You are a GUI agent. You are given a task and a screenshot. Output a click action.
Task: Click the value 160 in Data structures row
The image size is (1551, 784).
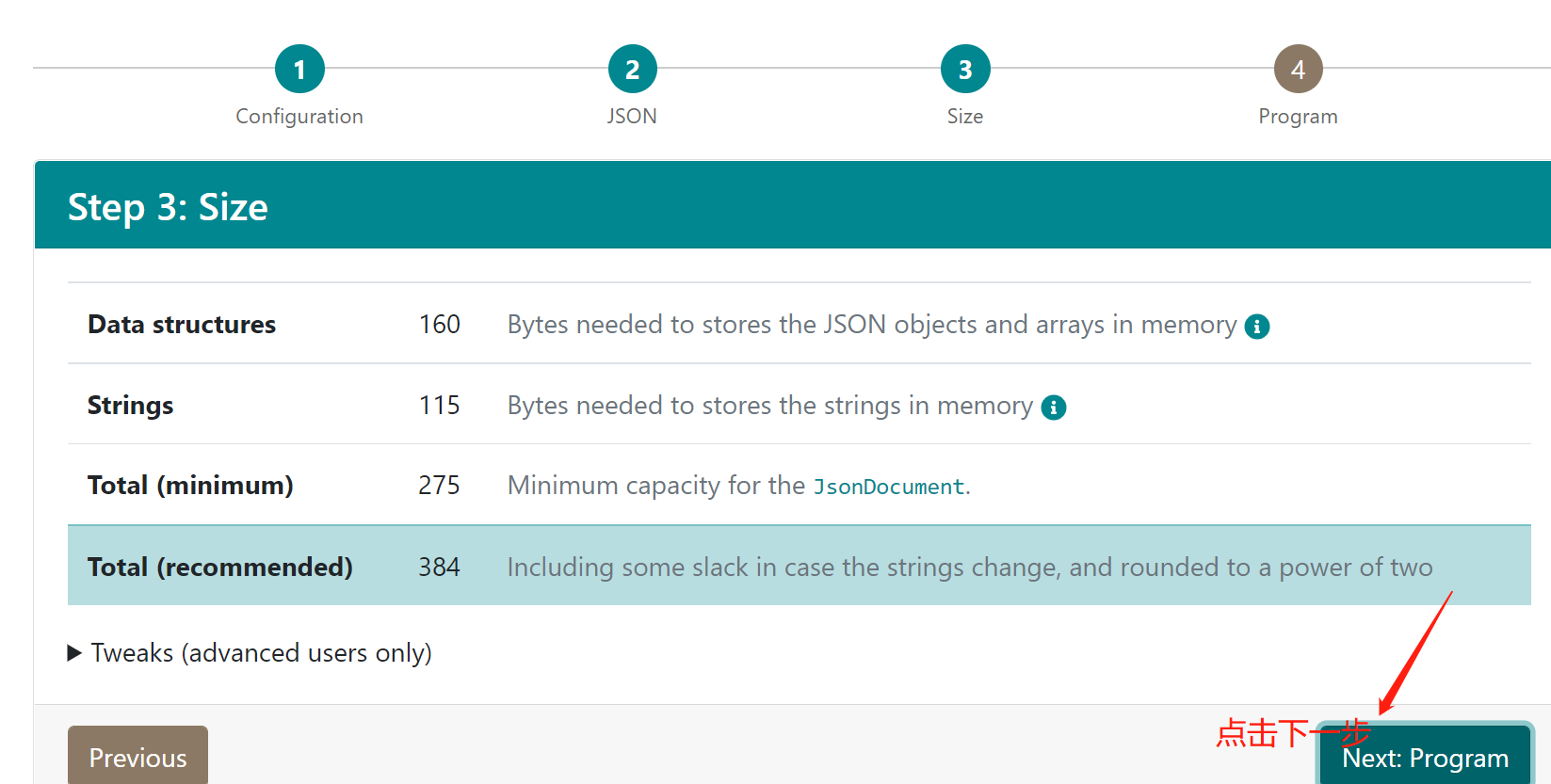tap(440, 325)
